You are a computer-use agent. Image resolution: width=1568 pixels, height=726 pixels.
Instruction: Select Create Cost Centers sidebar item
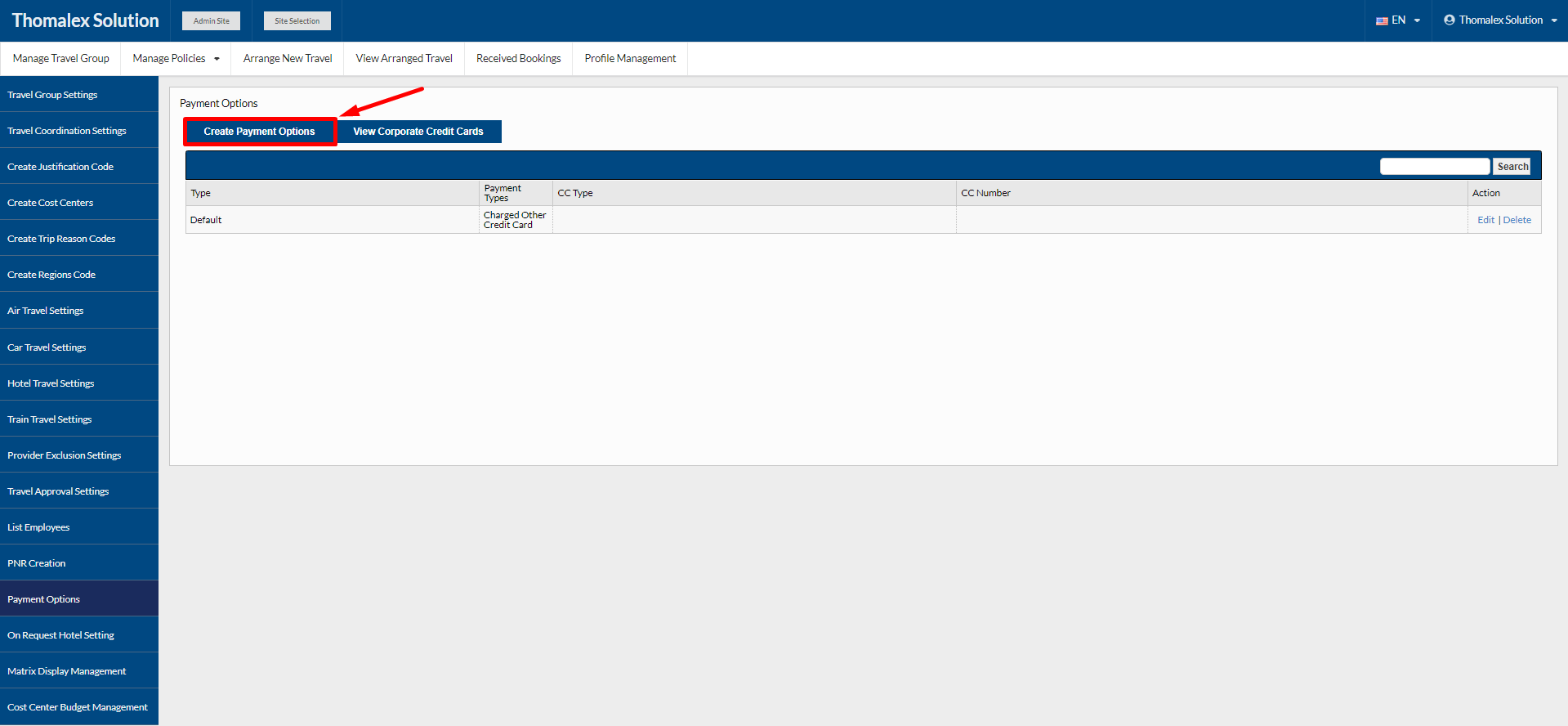coord(79,203)
